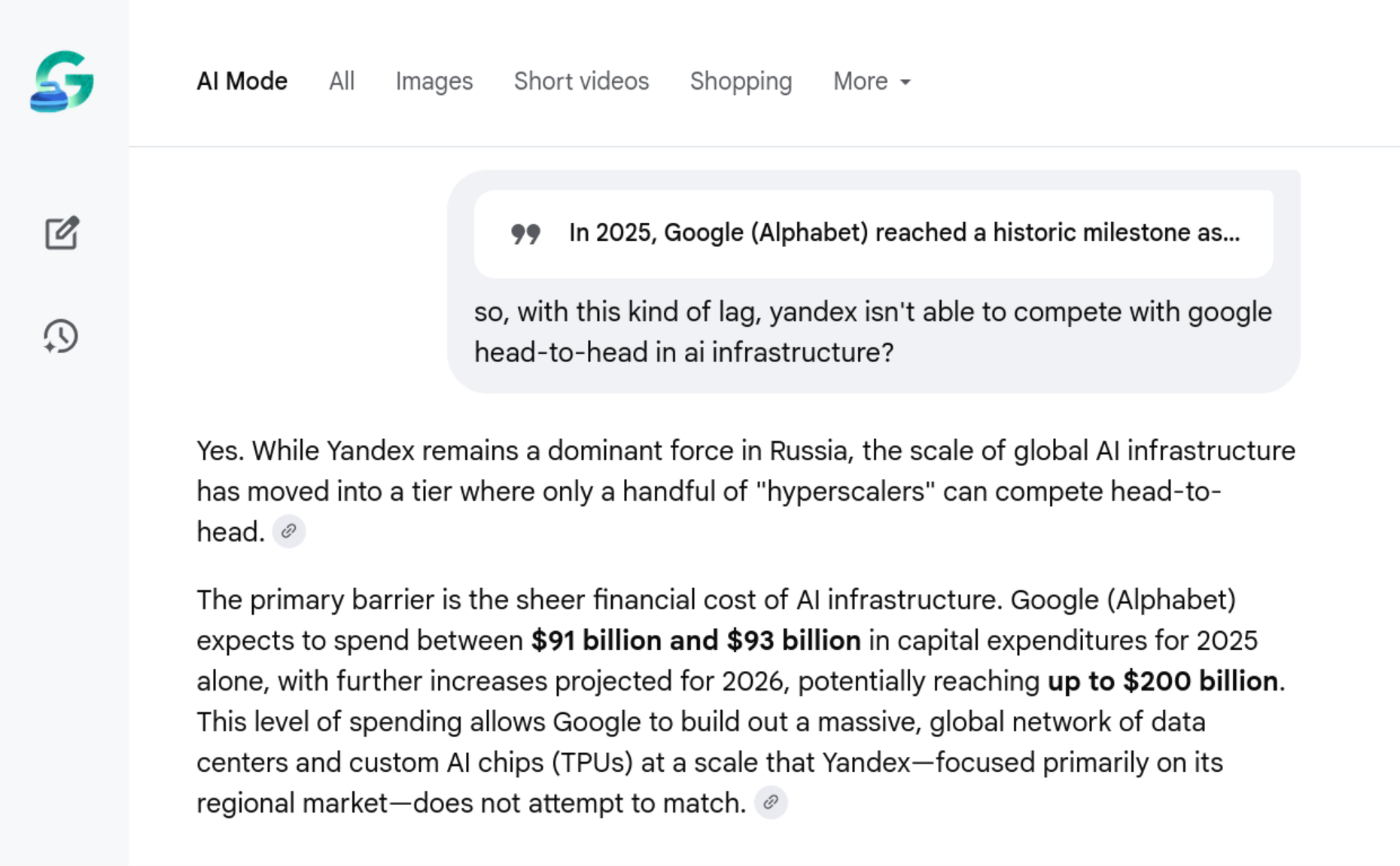This screenshot has width=1400, height=866.
Task: Open source link icon after "attempt to match."
Action: [x=771, y=803]
